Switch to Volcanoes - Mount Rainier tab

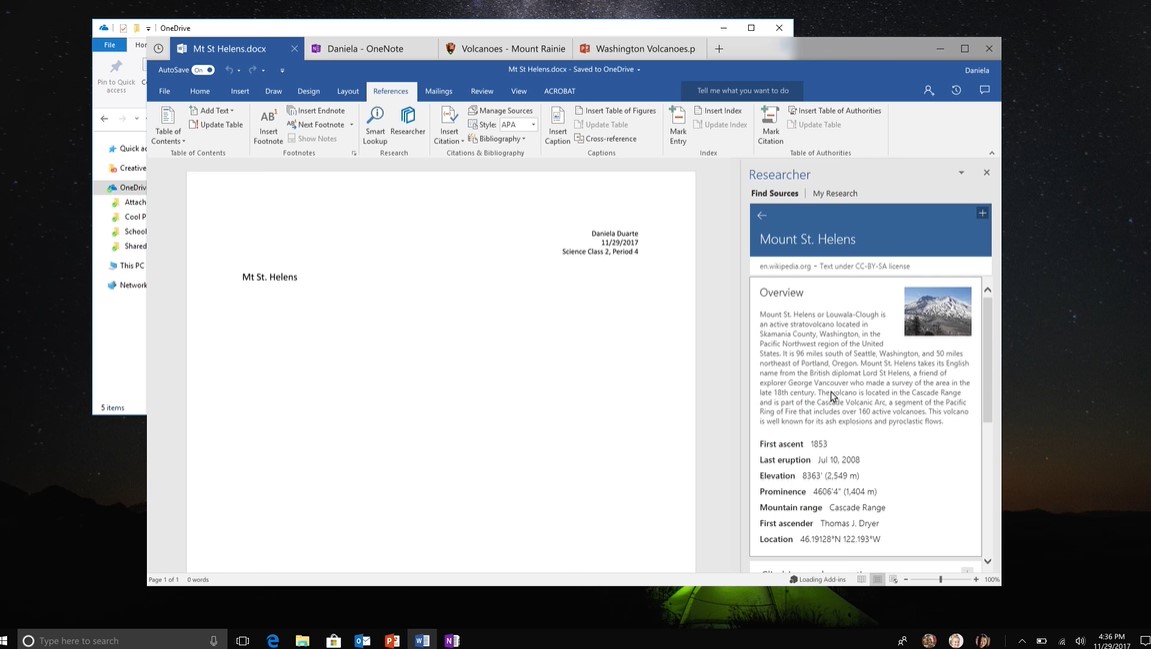click(x=506, y=48)
